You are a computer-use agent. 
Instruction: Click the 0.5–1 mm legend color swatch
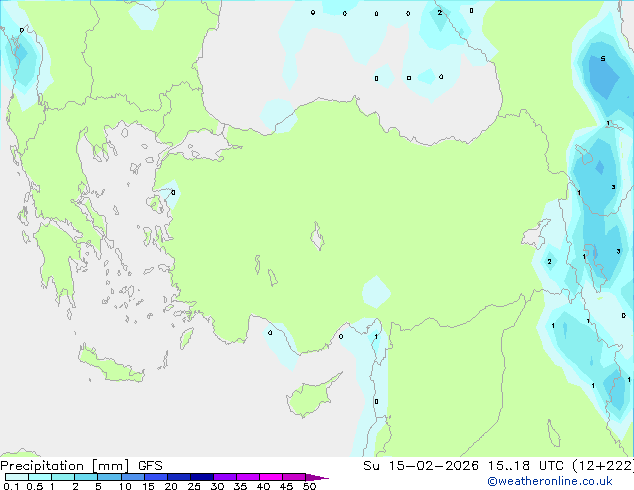point(40,477)
